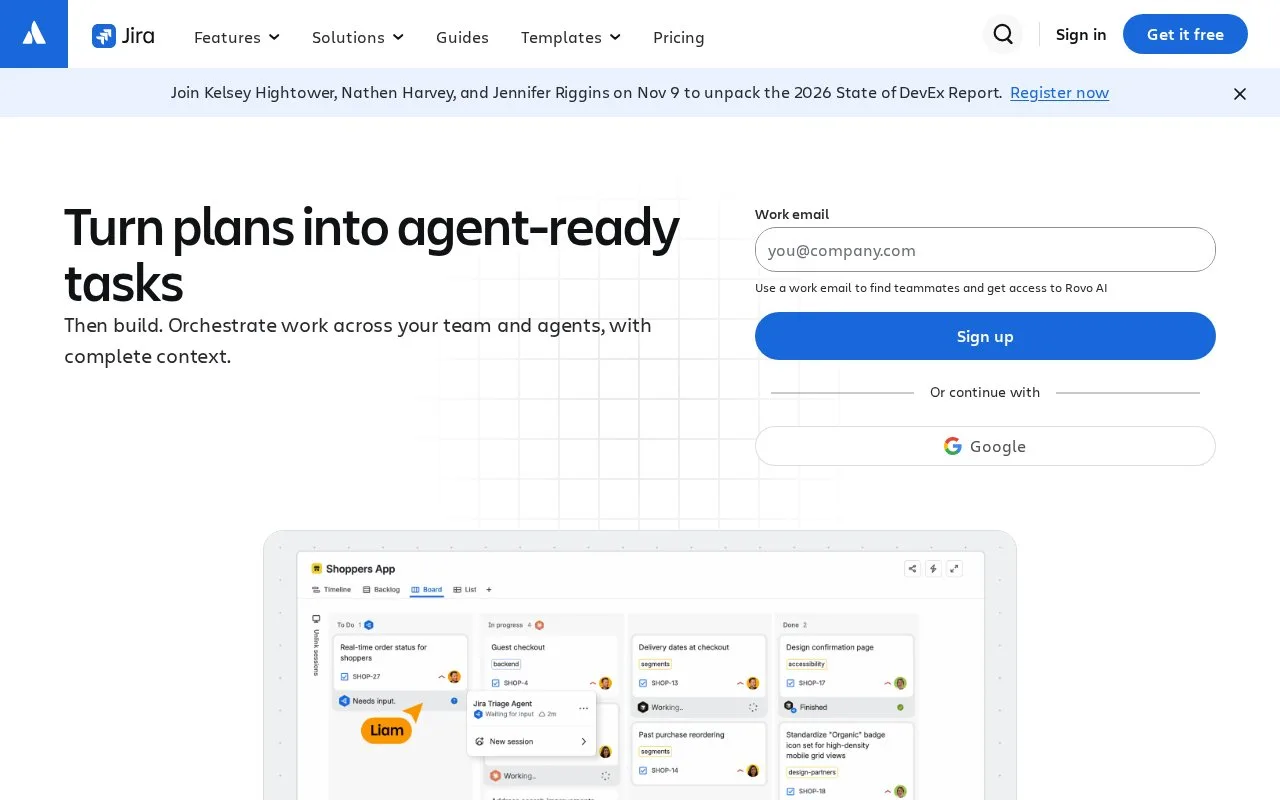Switch to the List tab
Screen dimensions: 1280x800
click(465, 590)
